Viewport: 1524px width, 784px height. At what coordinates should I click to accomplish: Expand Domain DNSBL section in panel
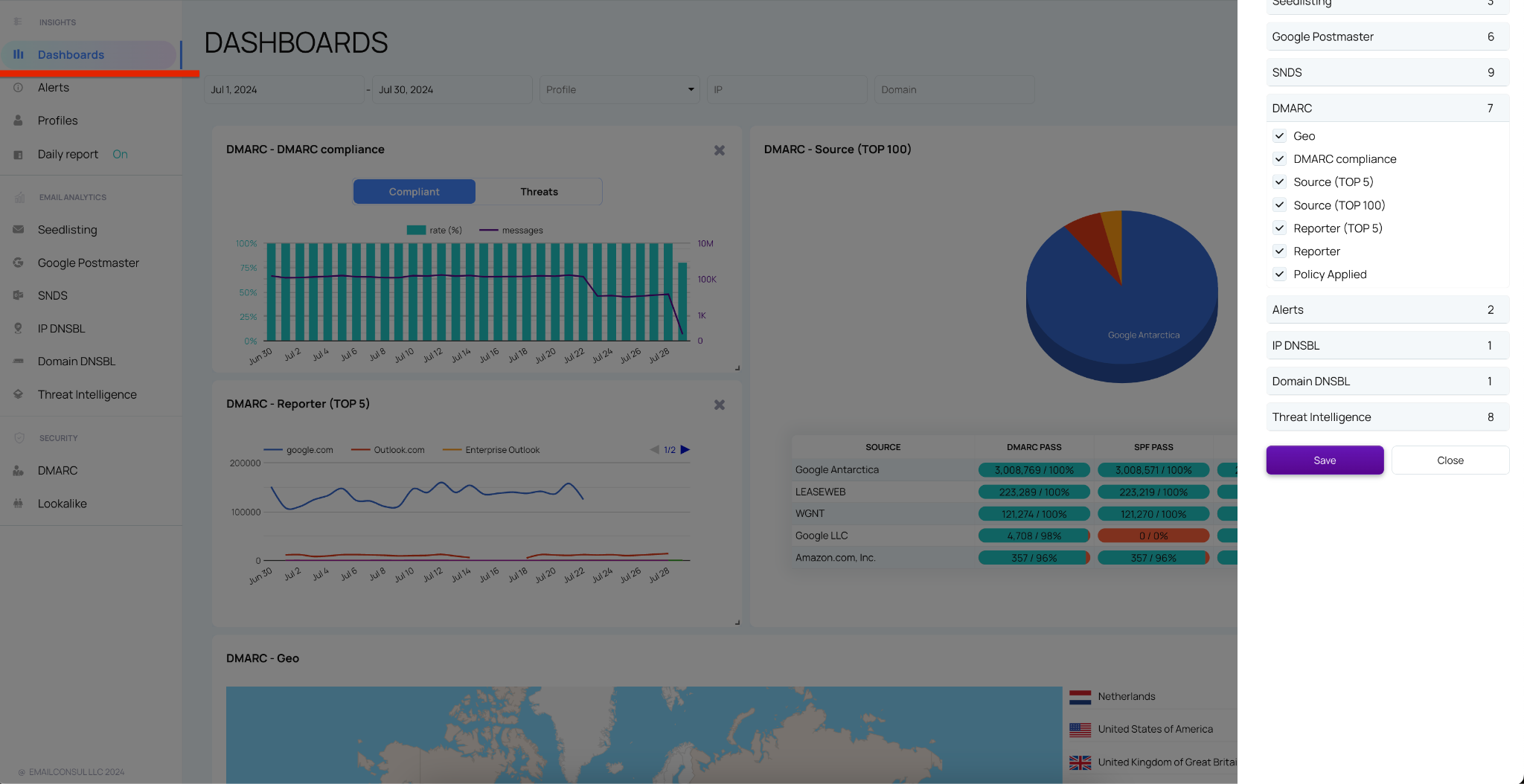click(1387, 381)
